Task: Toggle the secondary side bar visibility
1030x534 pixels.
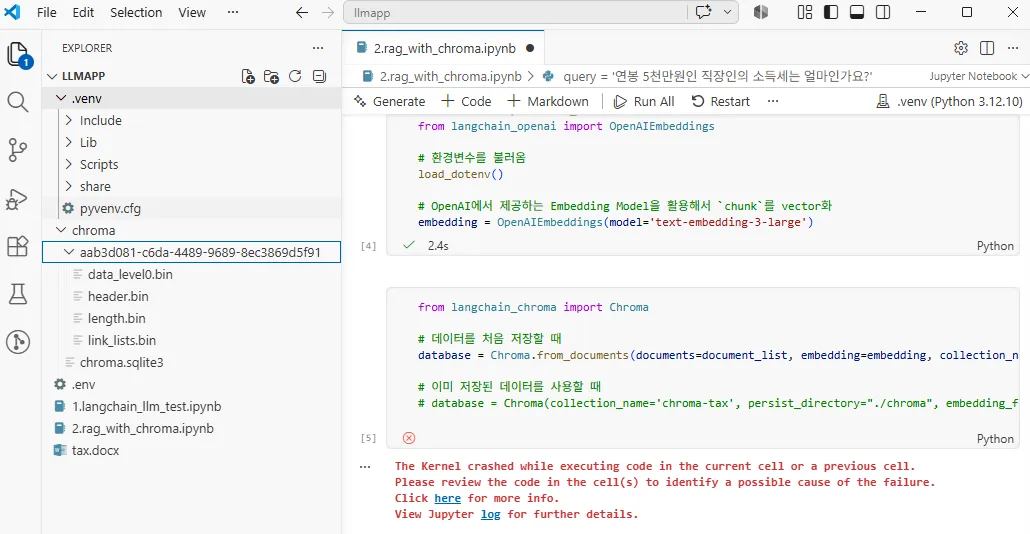Action: (883, 12)
